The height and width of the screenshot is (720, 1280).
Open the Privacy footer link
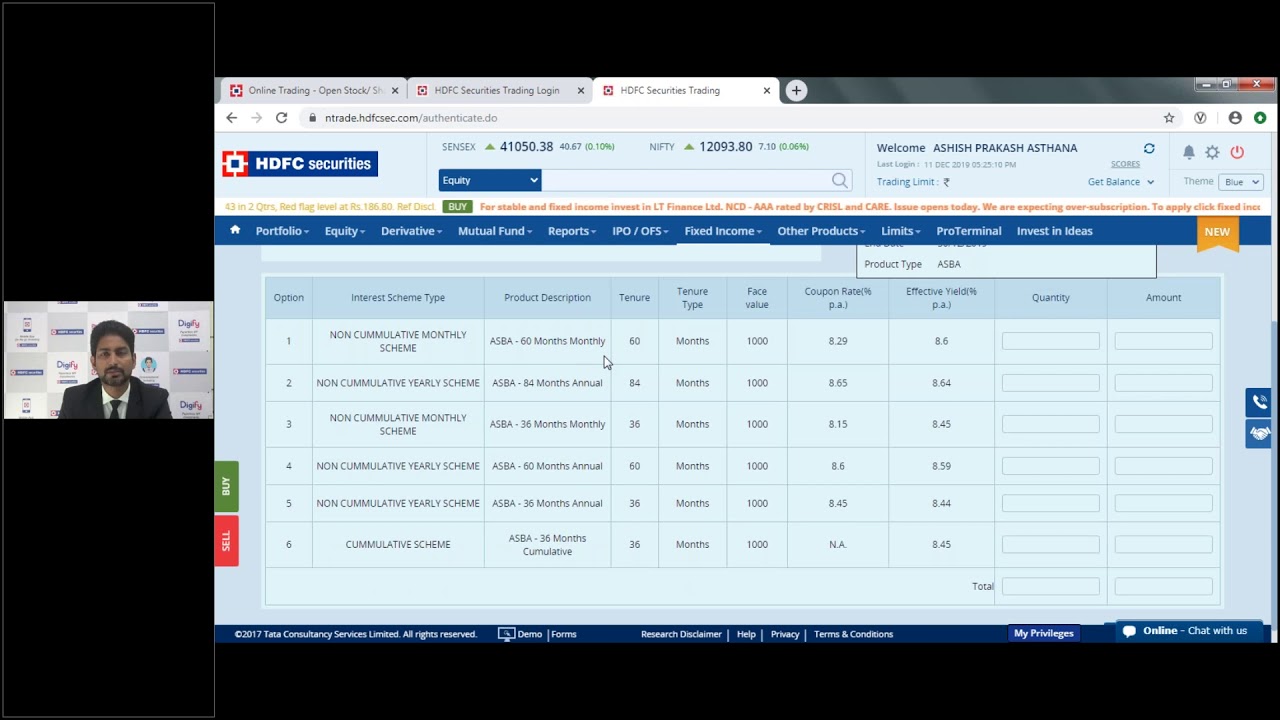pos(785,634)
